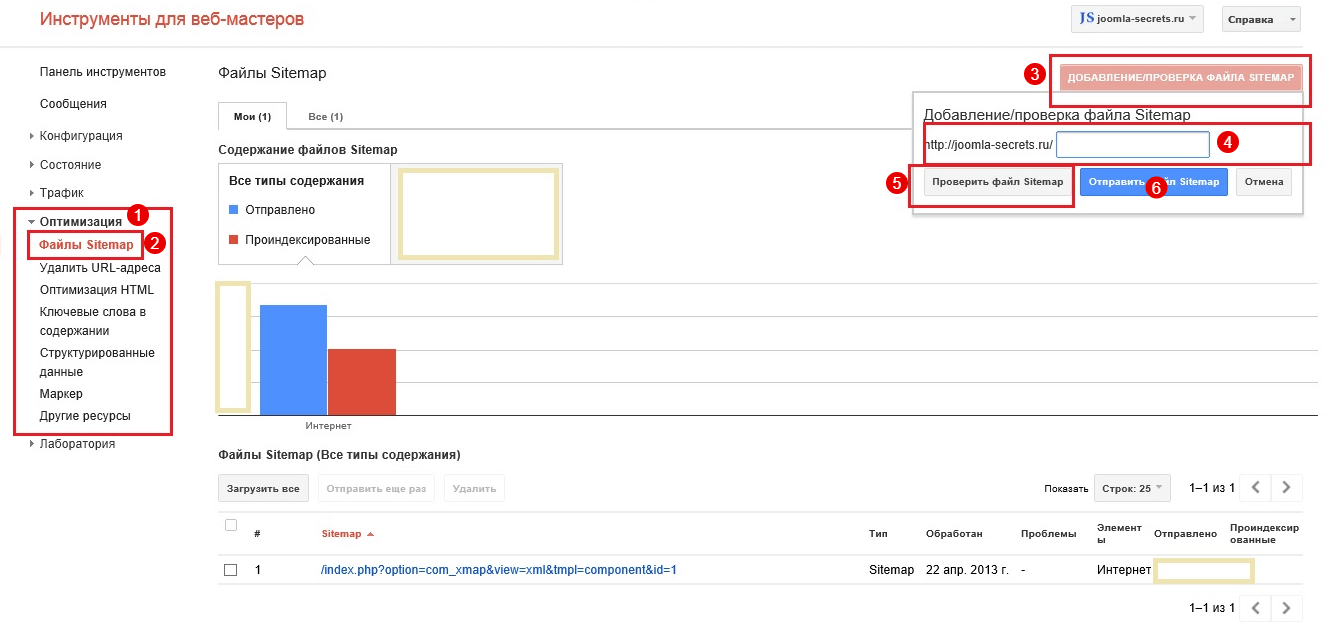Viewport: 1341px width, 630px height.
Task: Click 'Проверить файл Sitemap' button
Action: click(997, 182)
